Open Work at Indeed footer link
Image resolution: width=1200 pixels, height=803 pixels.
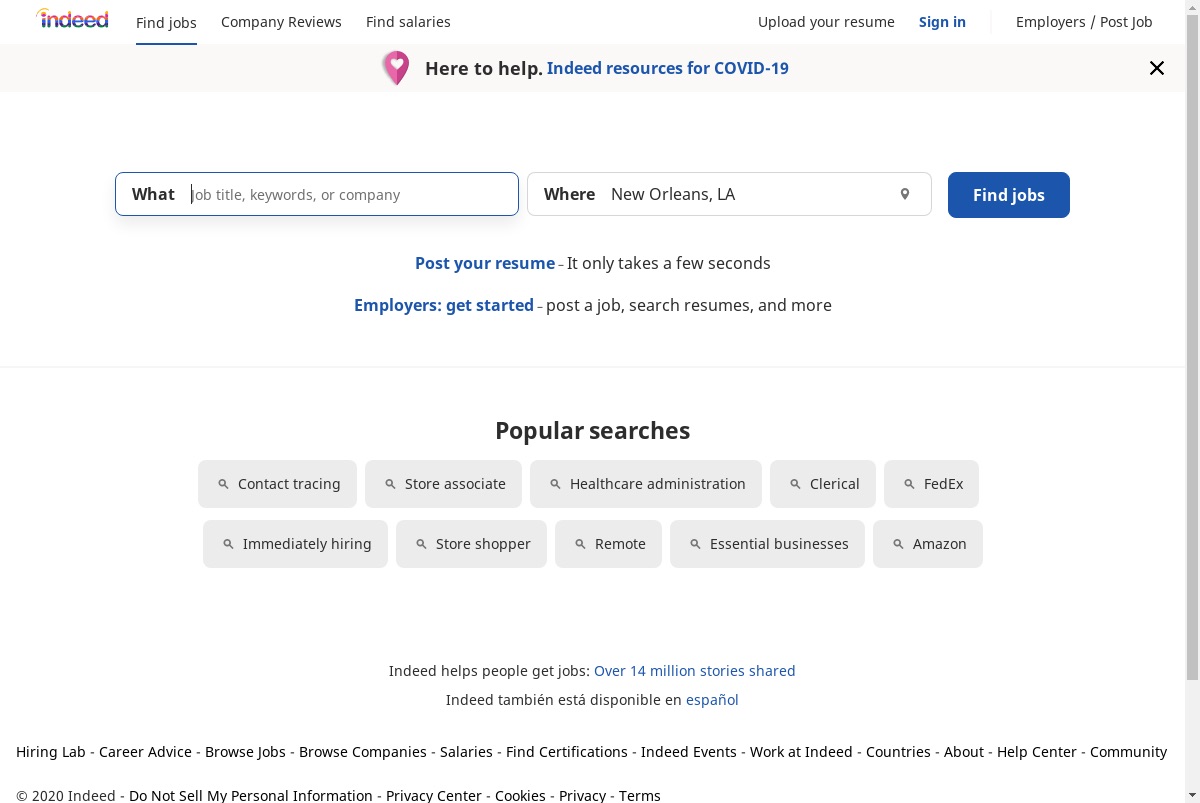tap(801, 752)
